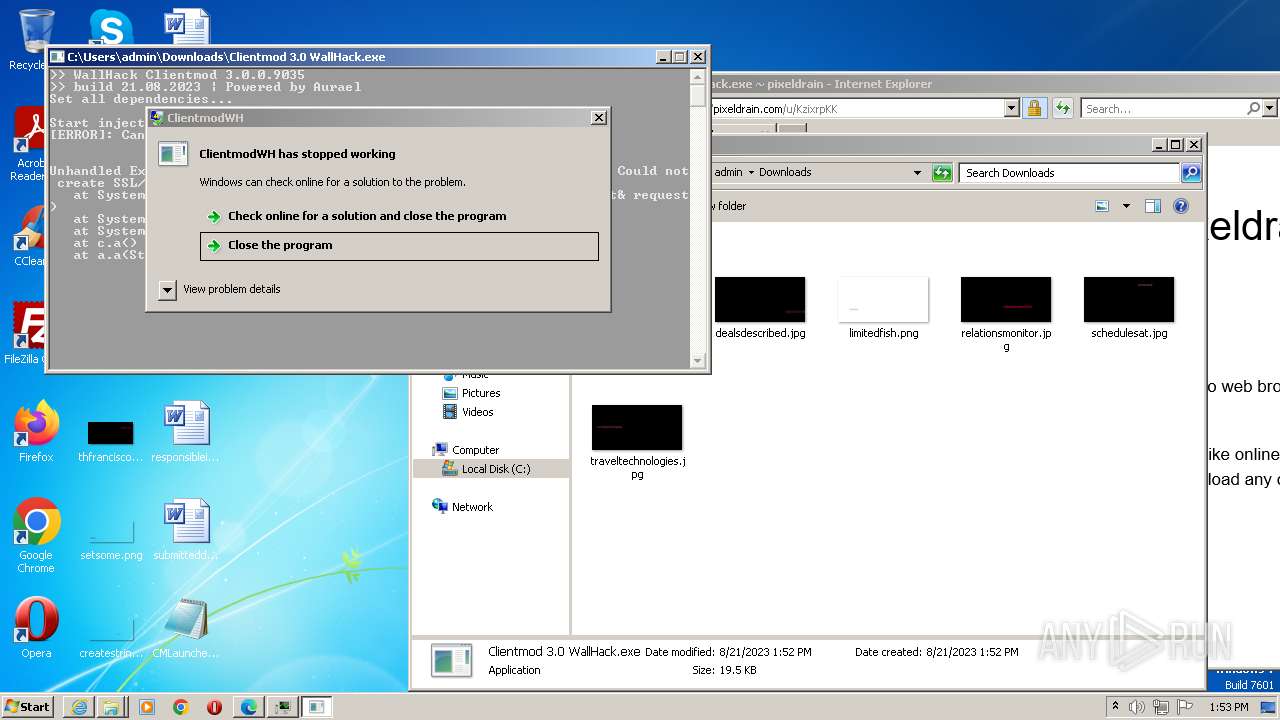Click Search Downloads field
This screenshot has height=720, width=1280.
pyautogui.click(x=1068, y=173)
